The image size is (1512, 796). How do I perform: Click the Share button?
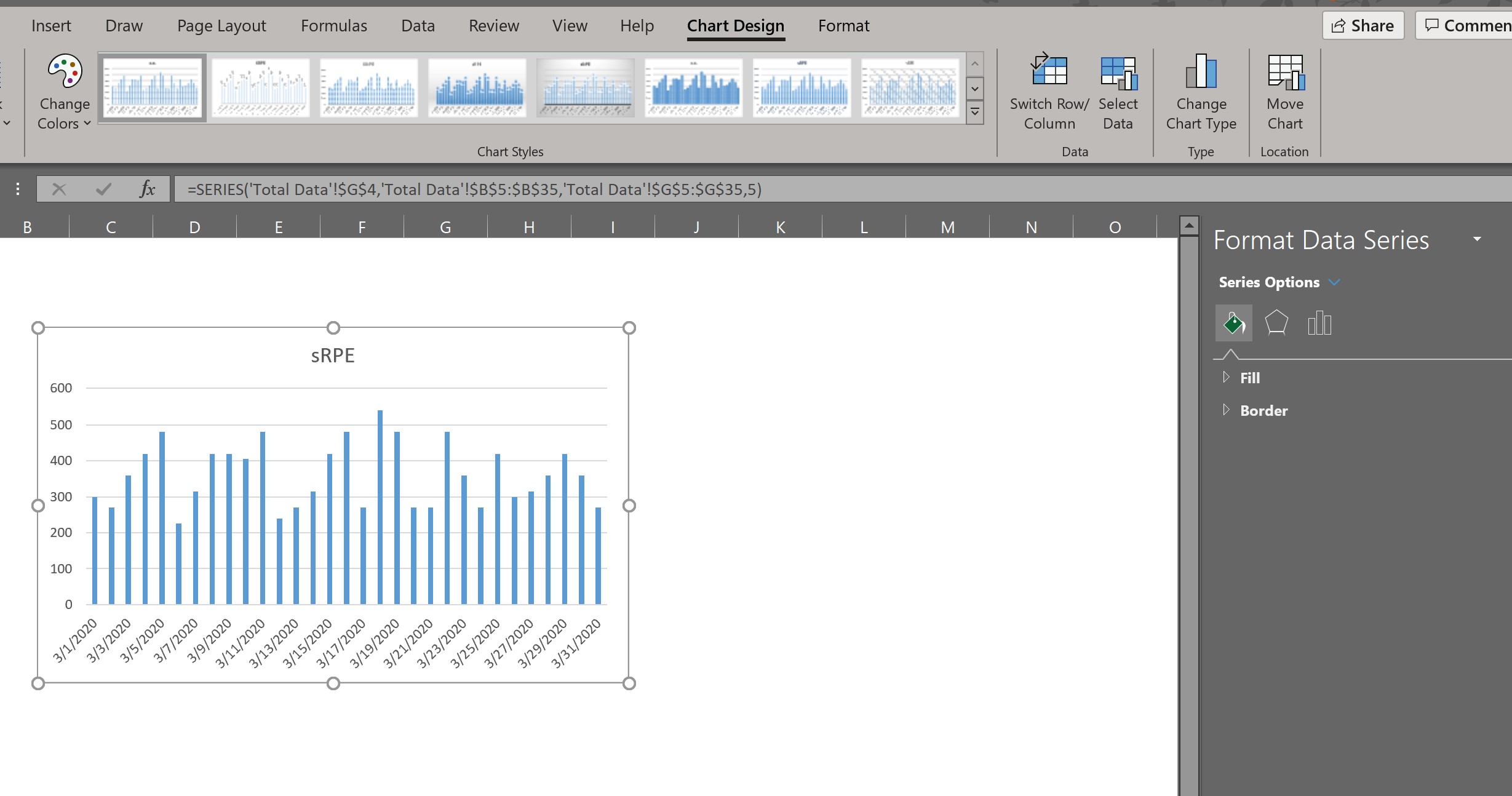tap(1363, 26)
